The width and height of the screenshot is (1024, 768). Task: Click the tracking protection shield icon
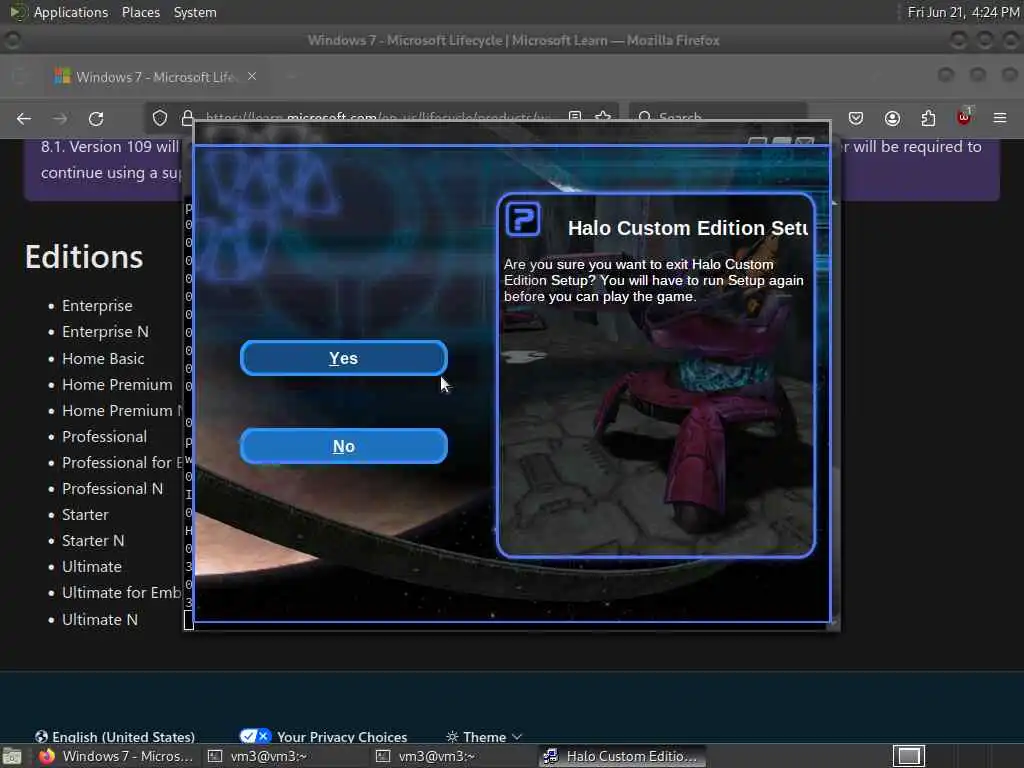[160, 118]
